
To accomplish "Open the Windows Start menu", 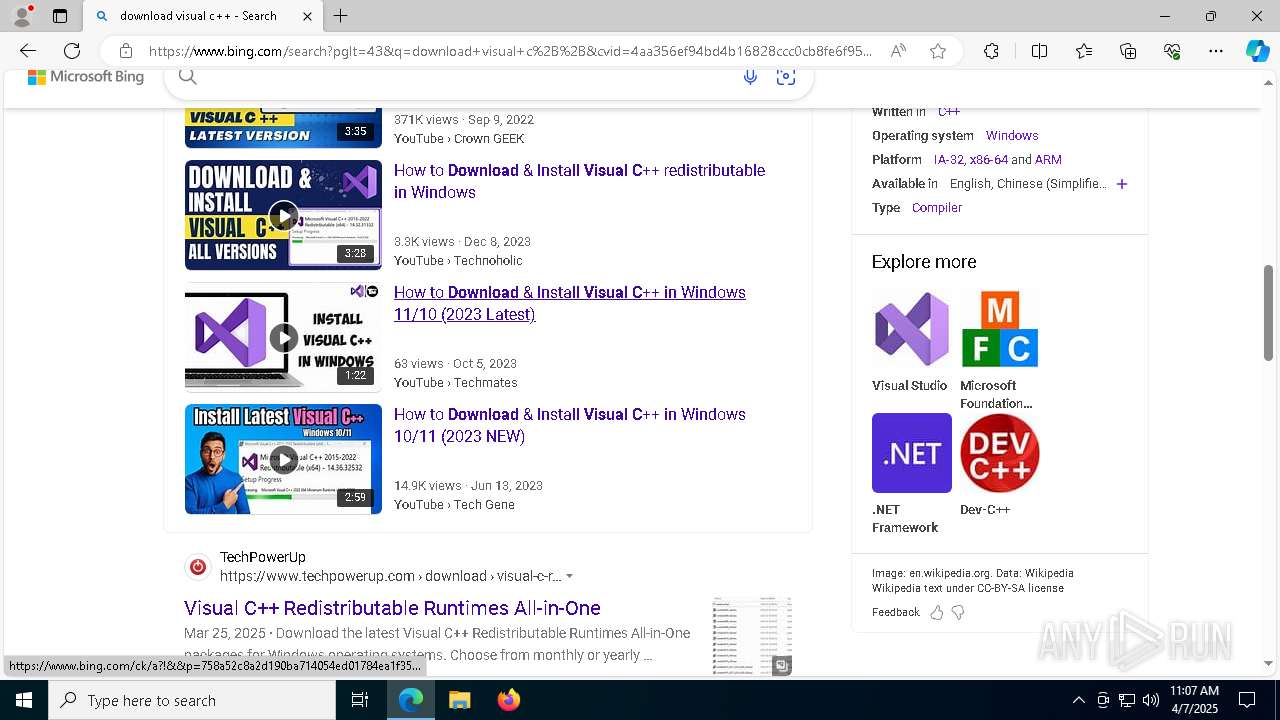I will point(24,700).
